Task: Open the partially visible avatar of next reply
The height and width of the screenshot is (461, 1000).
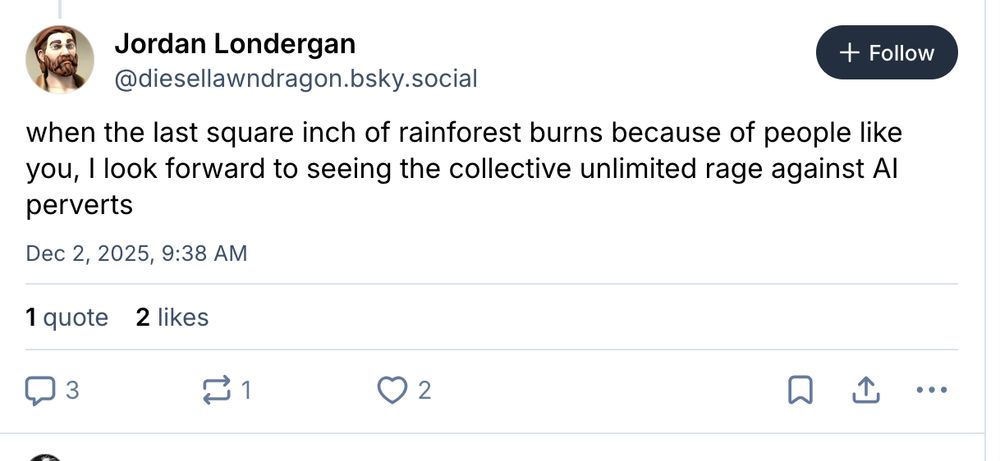Action: pyautogui.click(x=46, y=457)
